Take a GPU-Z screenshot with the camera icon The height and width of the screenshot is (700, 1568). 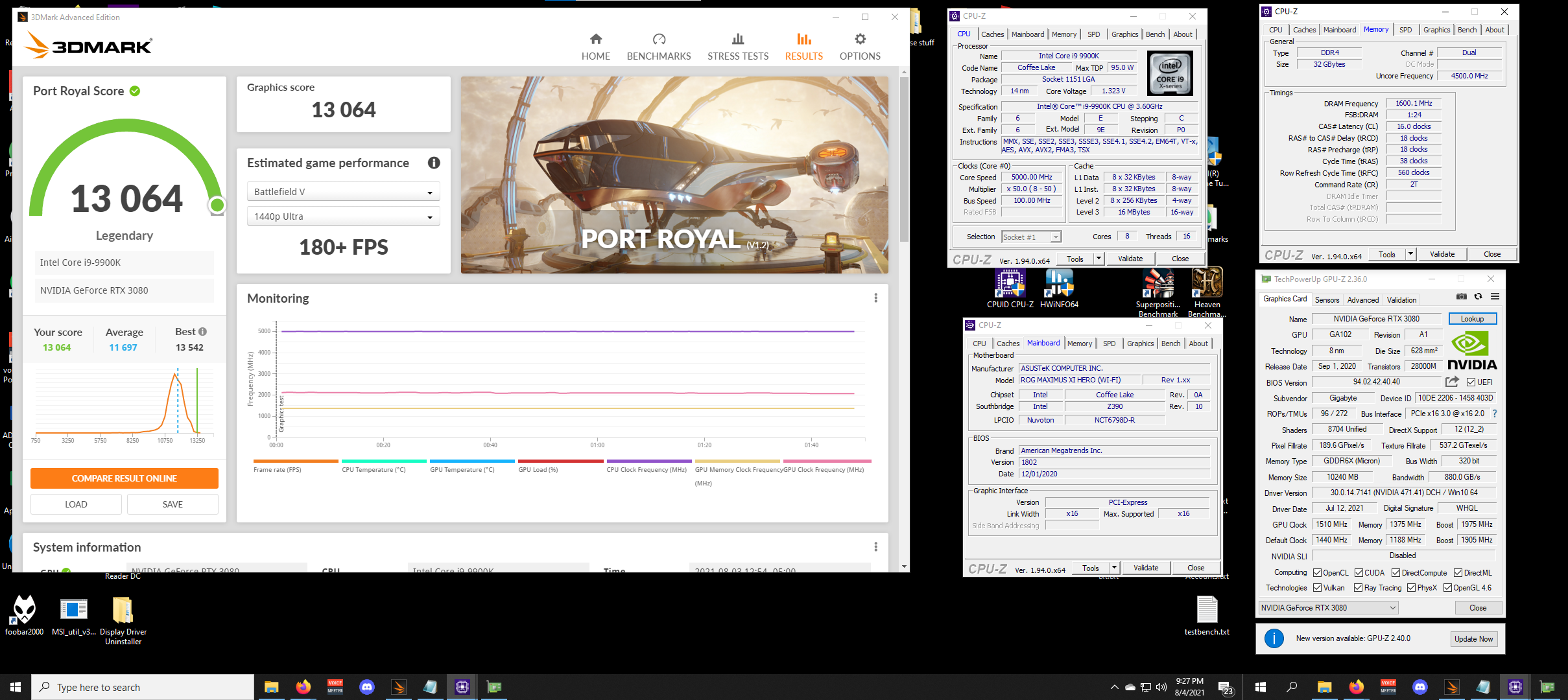click(1461, 296)
